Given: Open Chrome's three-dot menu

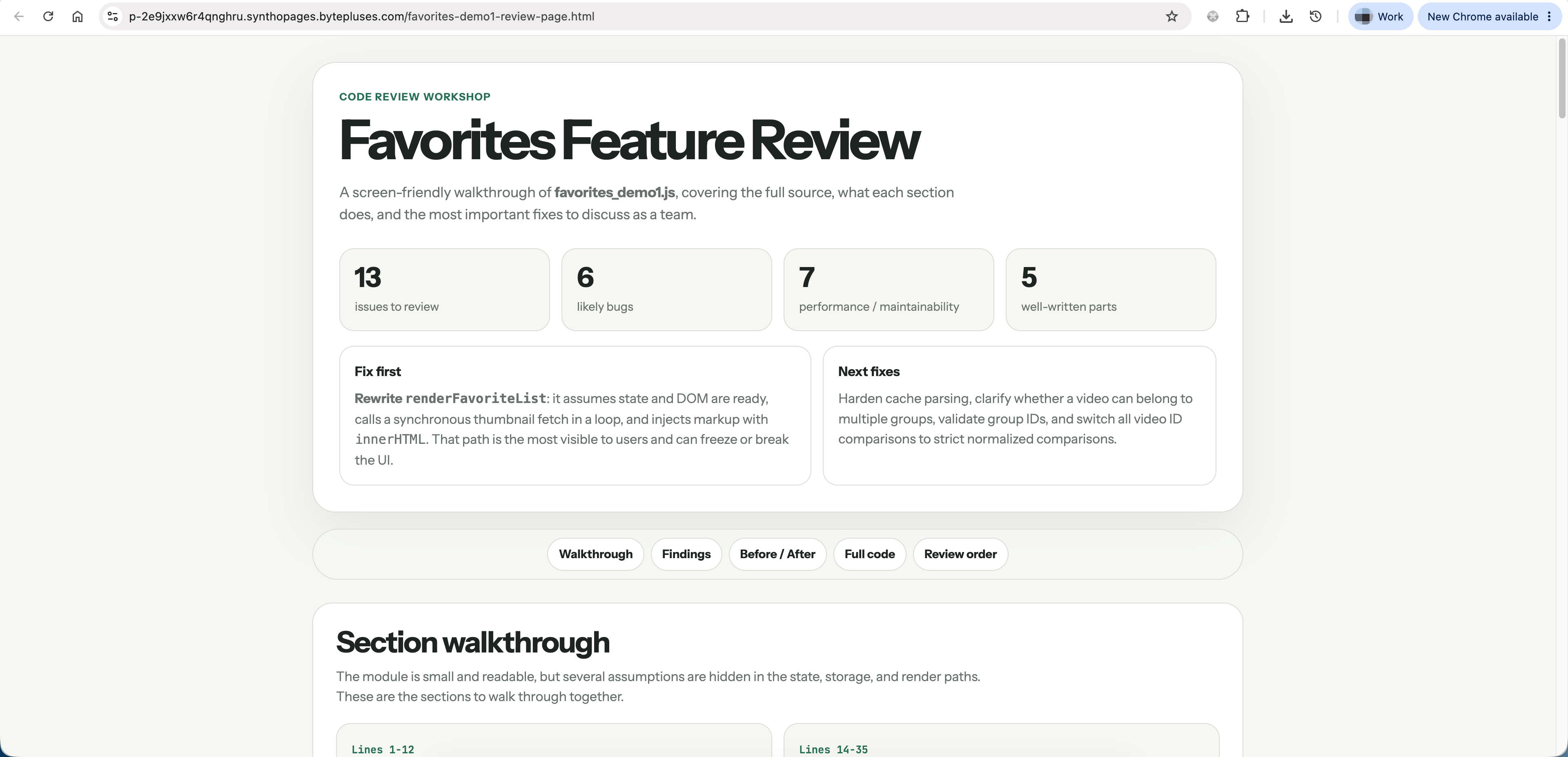Looking at the screenshot, I should pos(1550,16).
